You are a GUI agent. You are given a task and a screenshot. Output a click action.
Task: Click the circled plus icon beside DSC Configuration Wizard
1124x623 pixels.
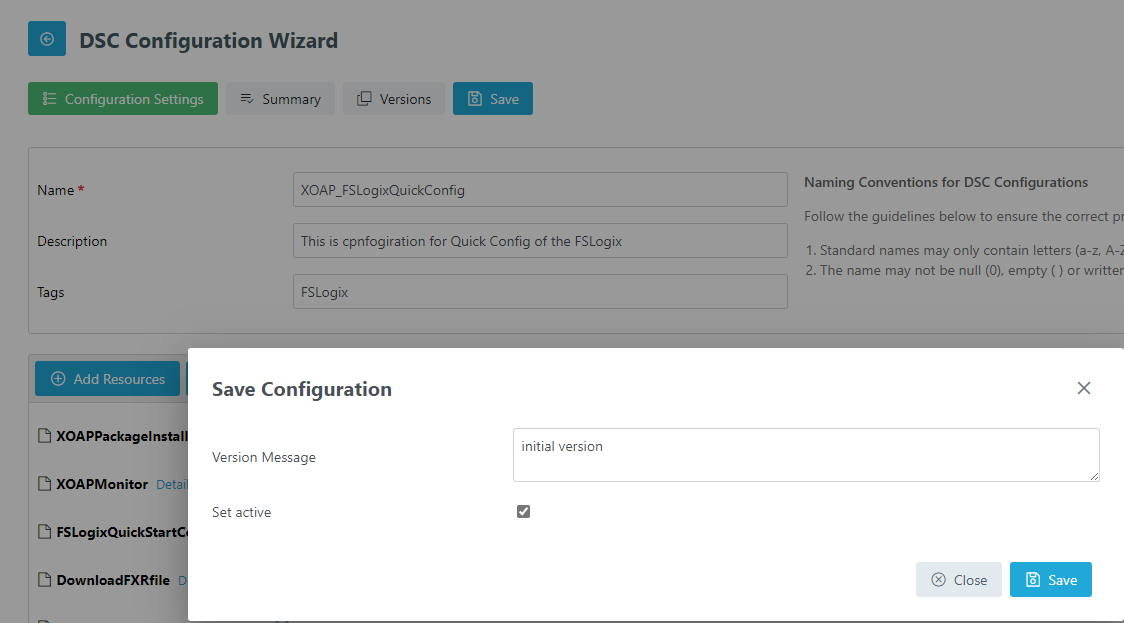pyautogui.click(x=46, y=38)
